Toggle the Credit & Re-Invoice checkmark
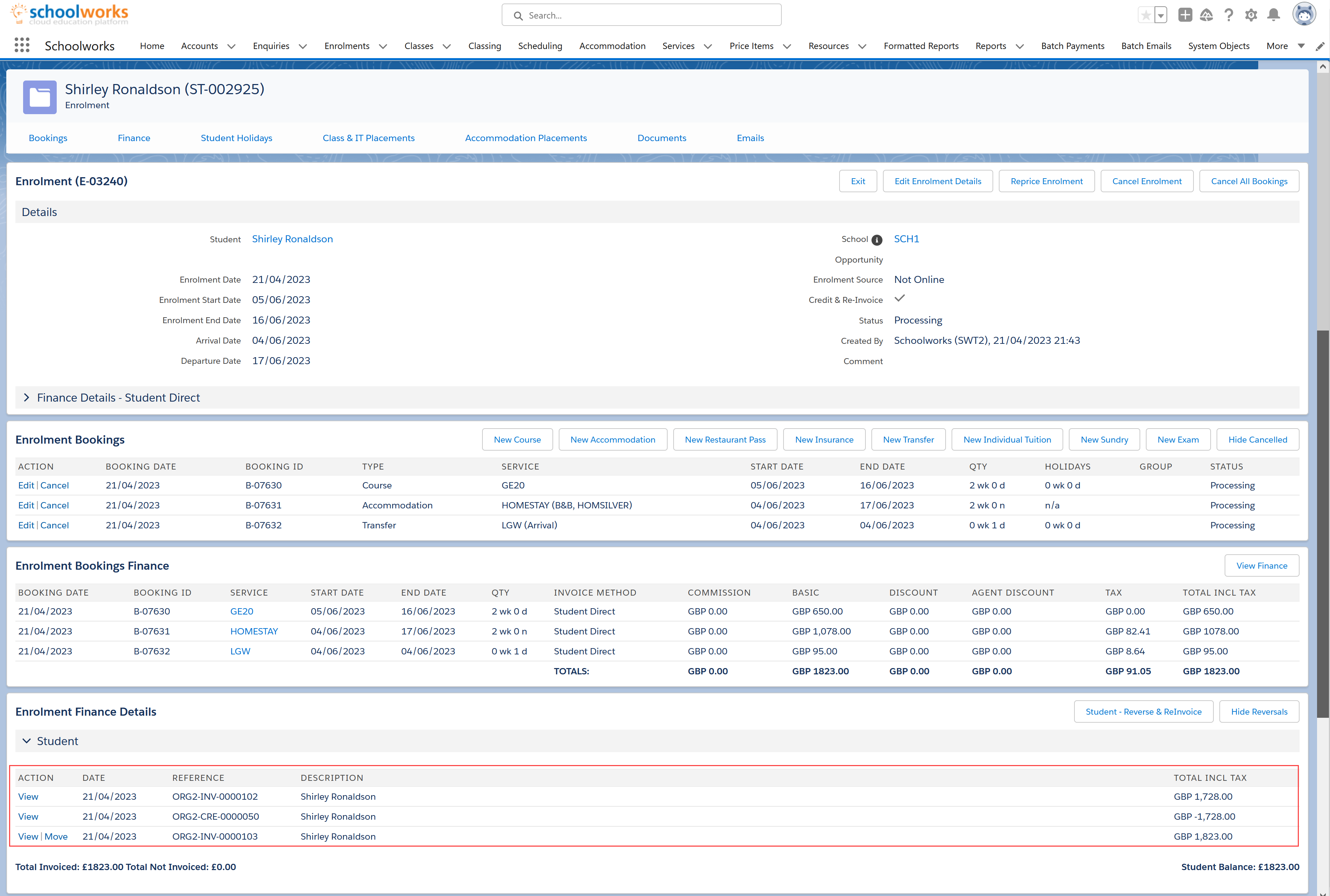 [x=899, y=298]
